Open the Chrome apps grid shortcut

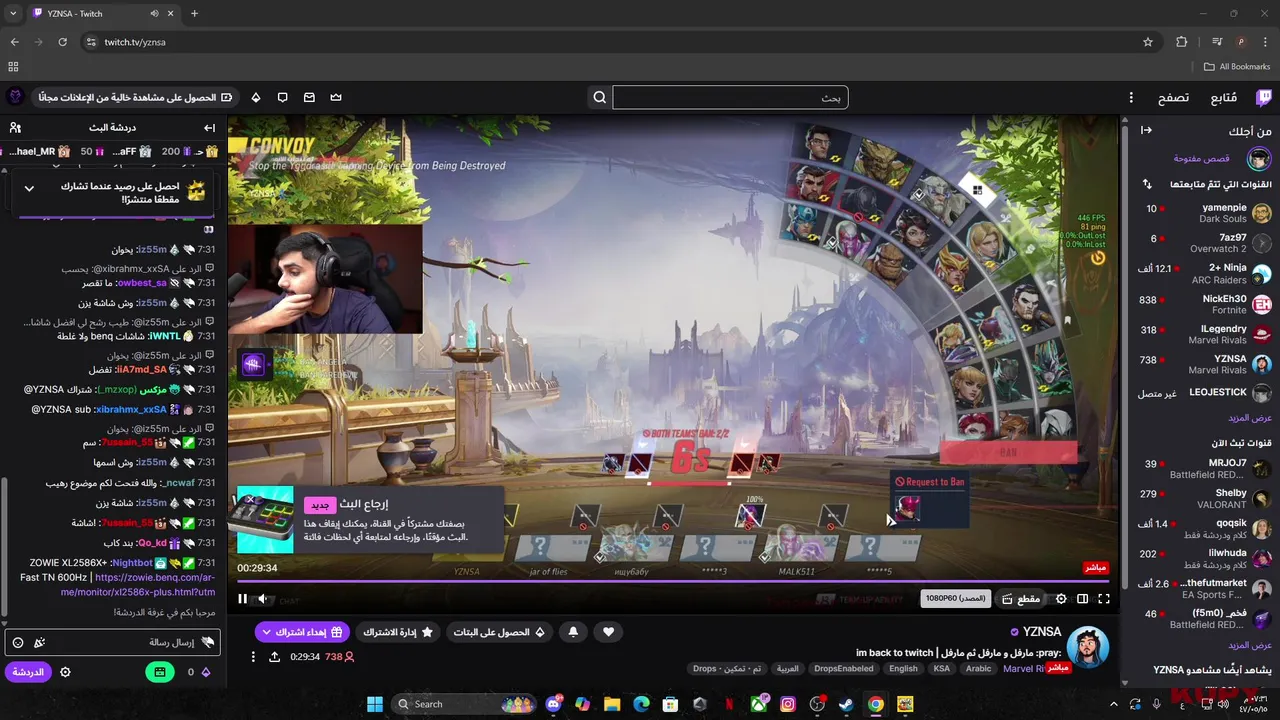click(13, 67)
